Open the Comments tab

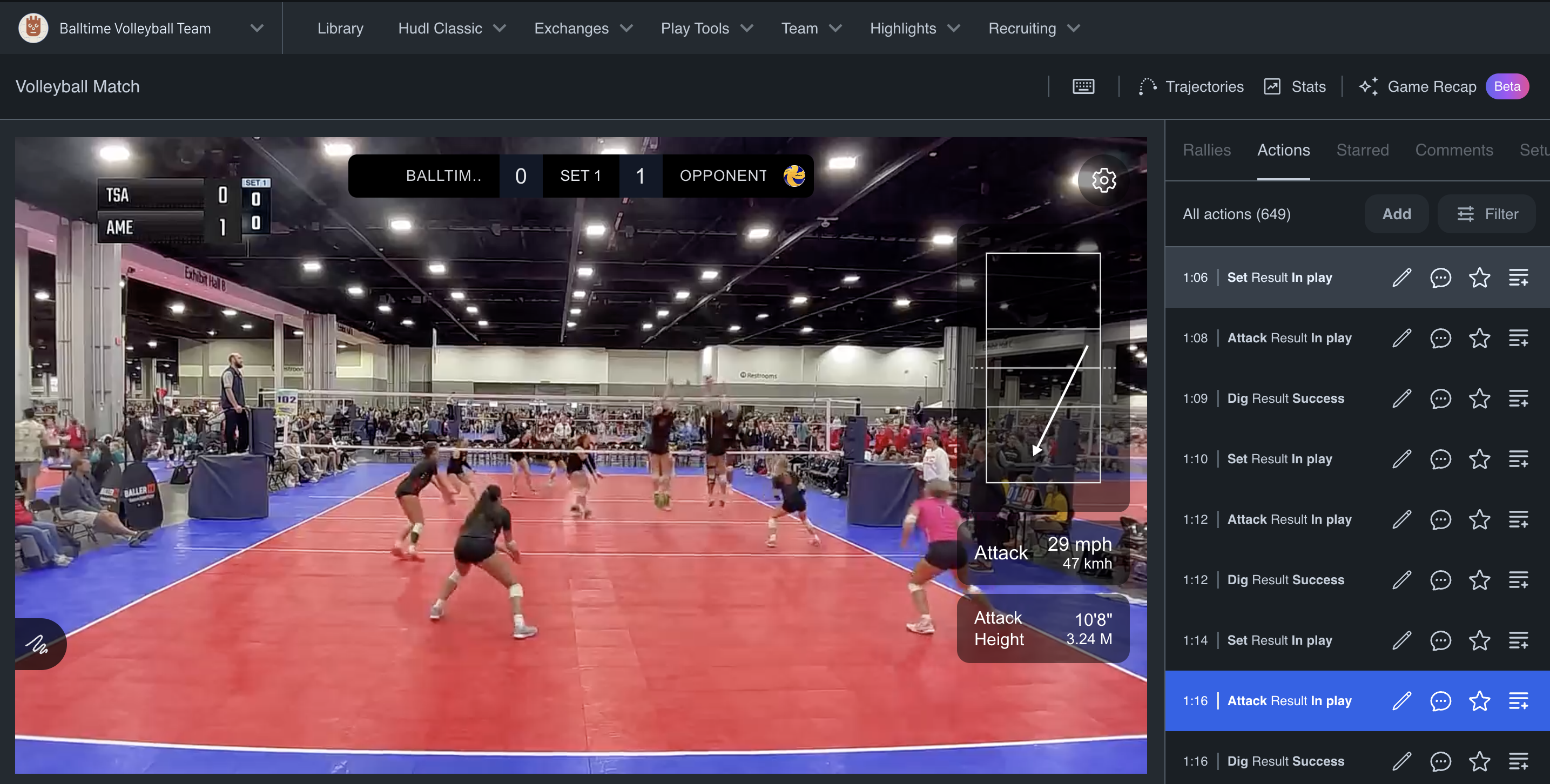(1454, 150)
